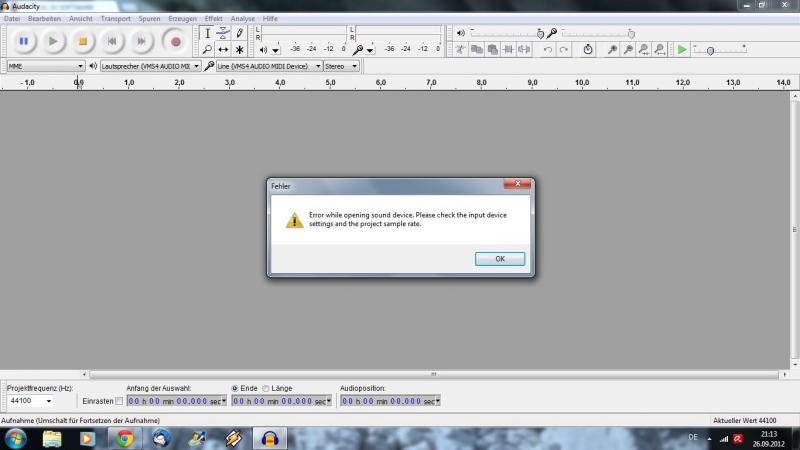Viewport: 800px width, 450px height.
Task: Click the Copy icon in edit toolbar
Action: [477, 49]
